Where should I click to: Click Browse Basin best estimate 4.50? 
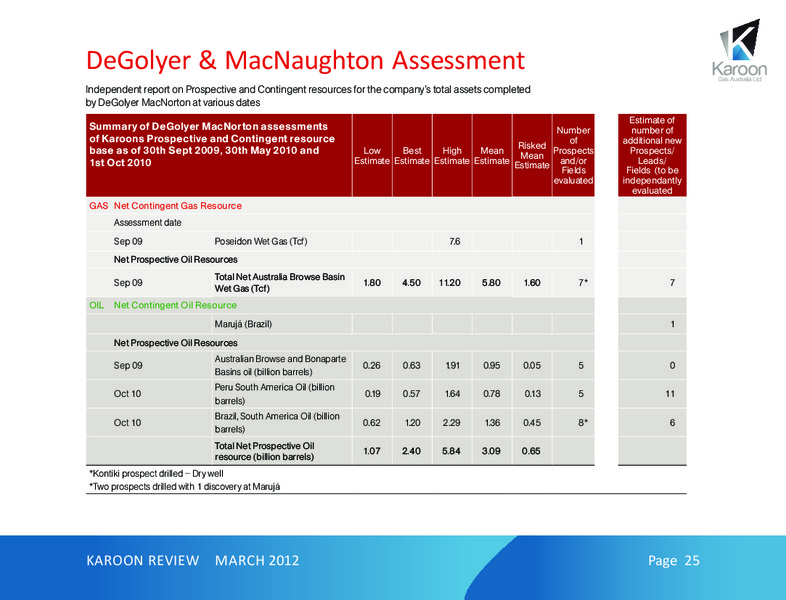pos(412,283)
